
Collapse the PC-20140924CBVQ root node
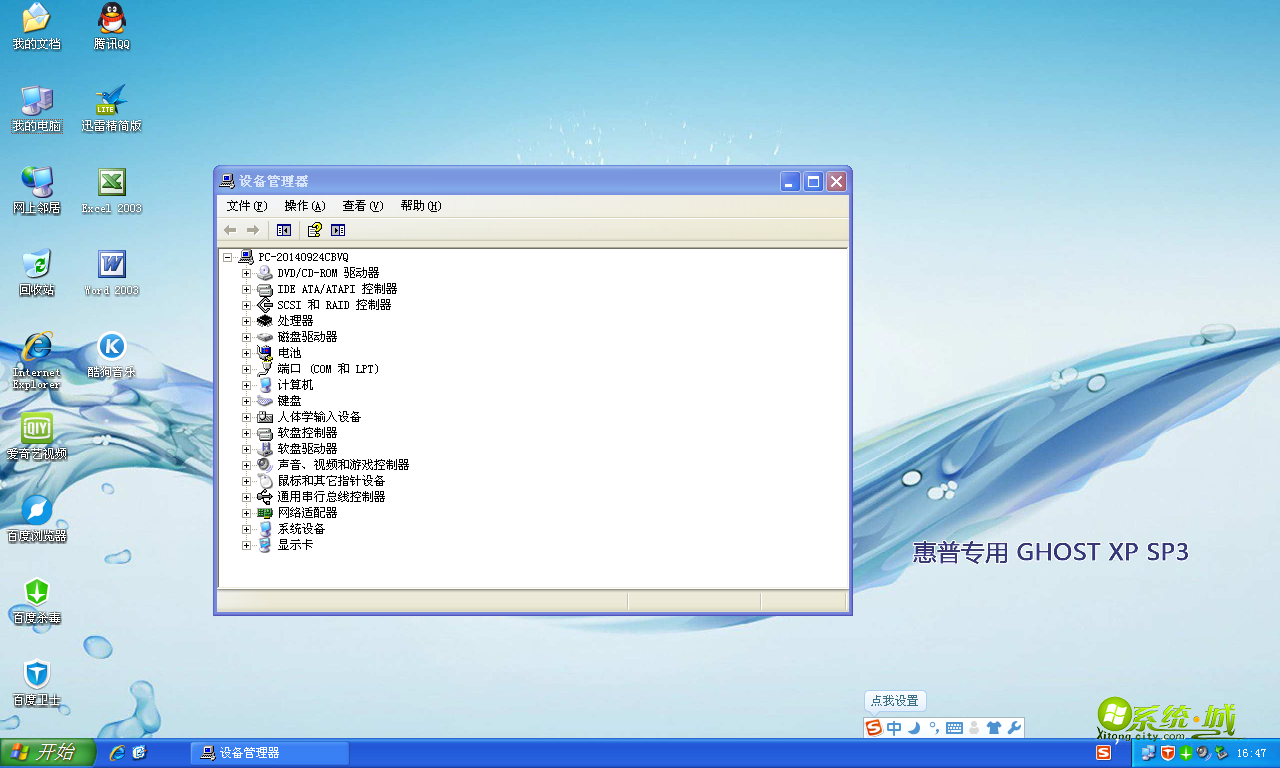(229, 256)
